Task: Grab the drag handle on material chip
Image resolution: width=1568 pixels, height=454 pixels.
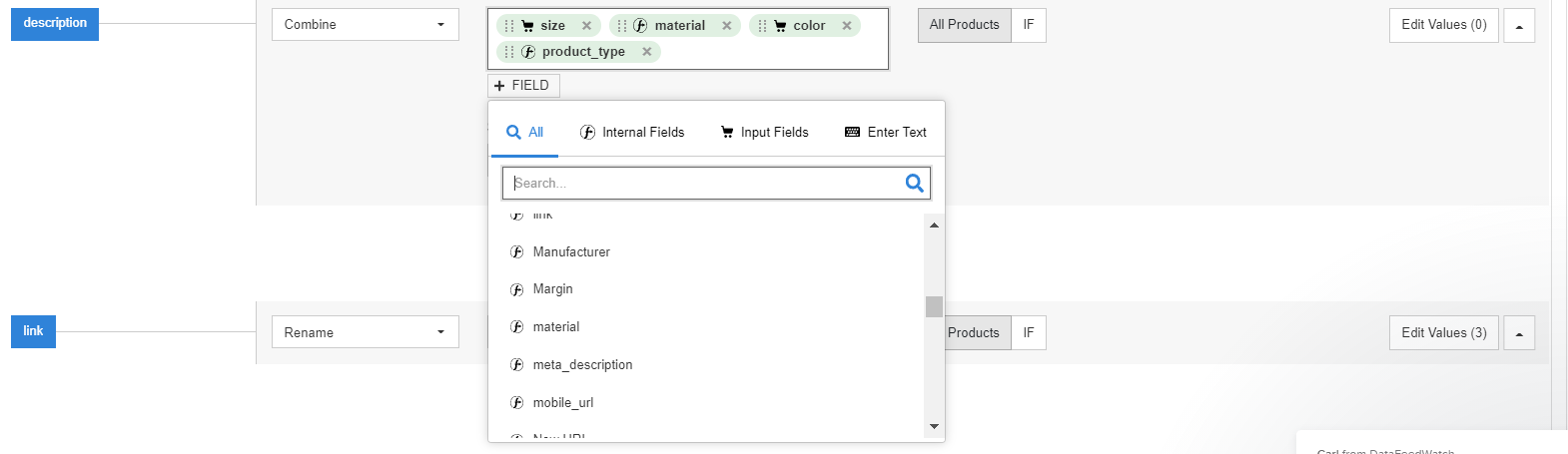Action: (622, 26)
